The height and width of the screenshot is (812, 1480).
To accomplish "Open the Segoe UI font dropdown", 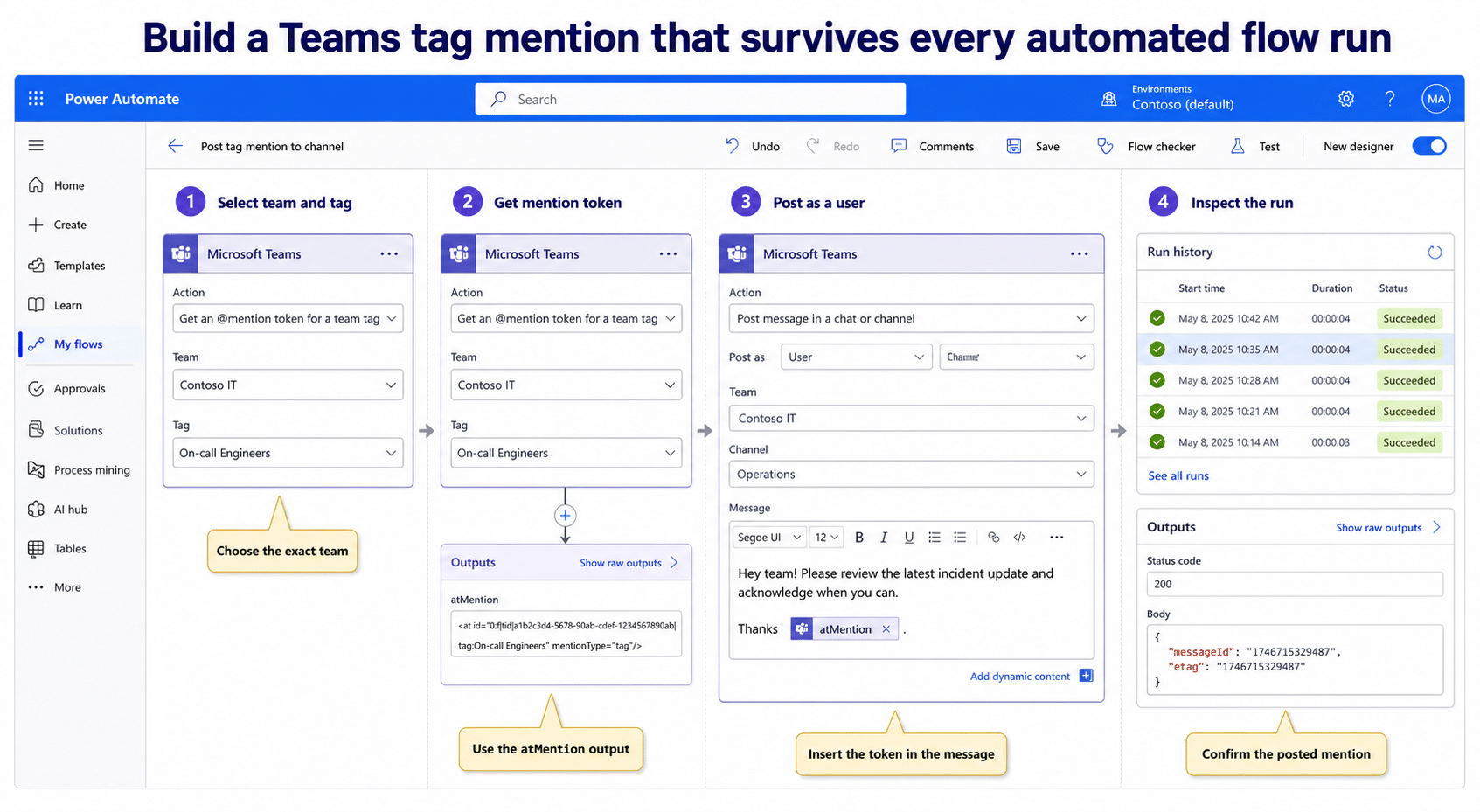I will pyautogui.click(x=769, y=538).
